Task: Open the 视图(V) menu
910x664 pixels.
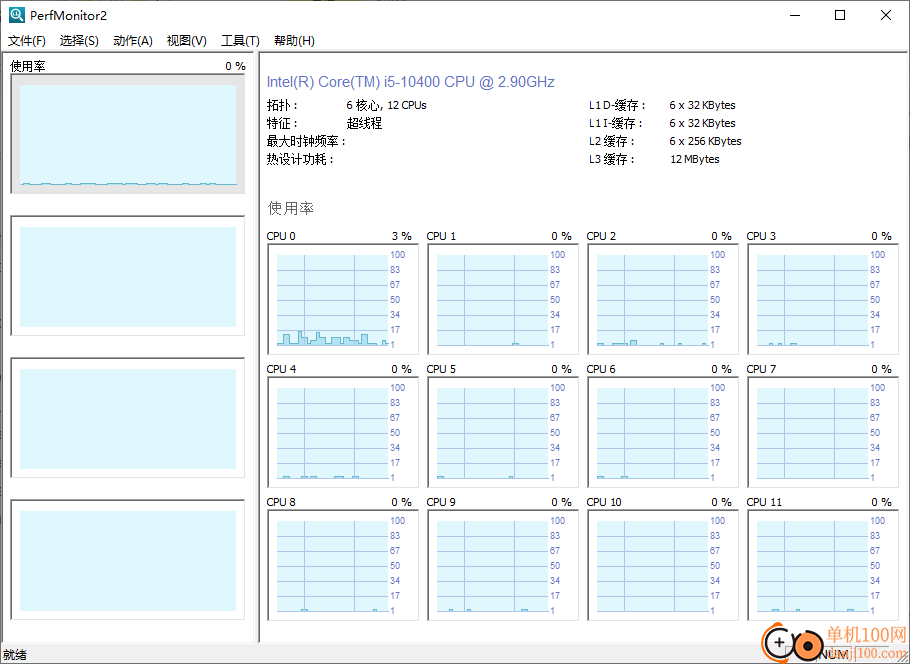Action: (186, 41)
